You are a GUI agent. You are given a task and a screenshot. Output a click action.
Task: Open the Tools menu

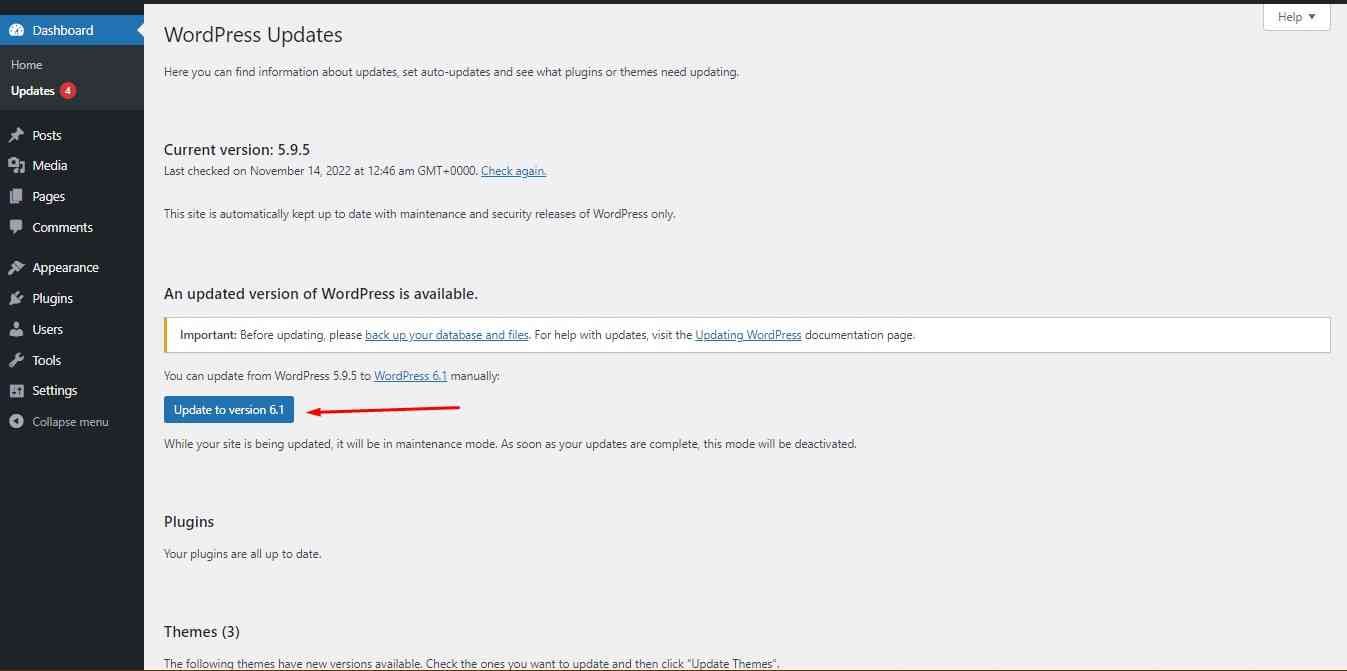pyautogui.click(x=72, y=360)
